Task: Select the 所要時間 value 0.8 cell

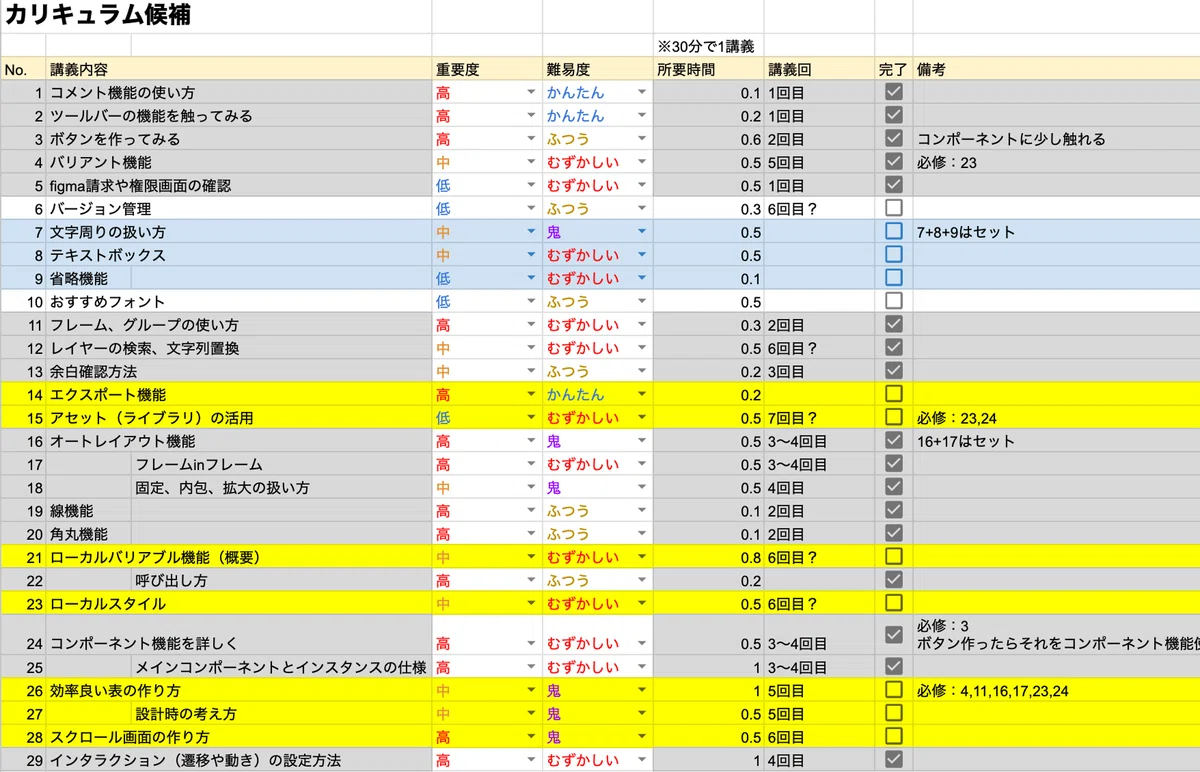Action: click(x=709, y=557)
